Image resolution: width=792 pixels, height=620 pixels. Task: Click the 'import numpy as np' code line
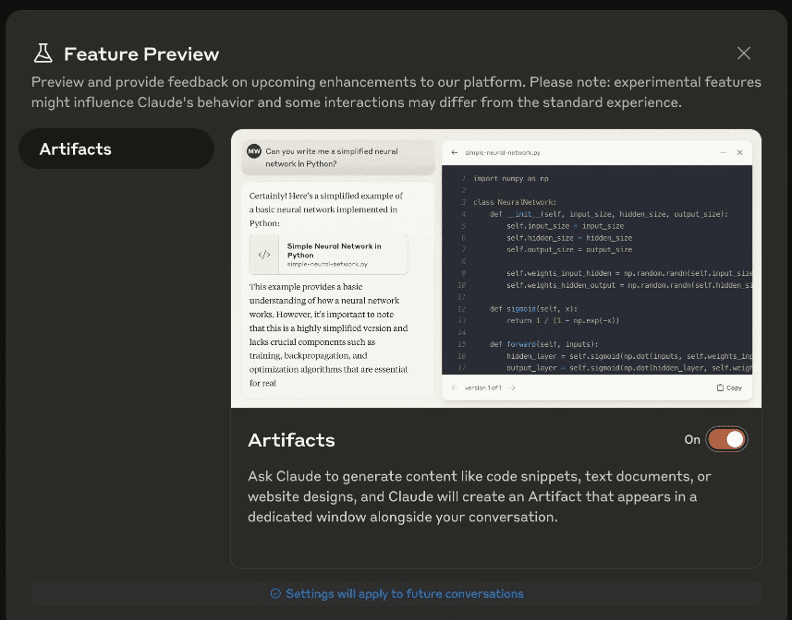pyautogui.click(x=511, y=178)
